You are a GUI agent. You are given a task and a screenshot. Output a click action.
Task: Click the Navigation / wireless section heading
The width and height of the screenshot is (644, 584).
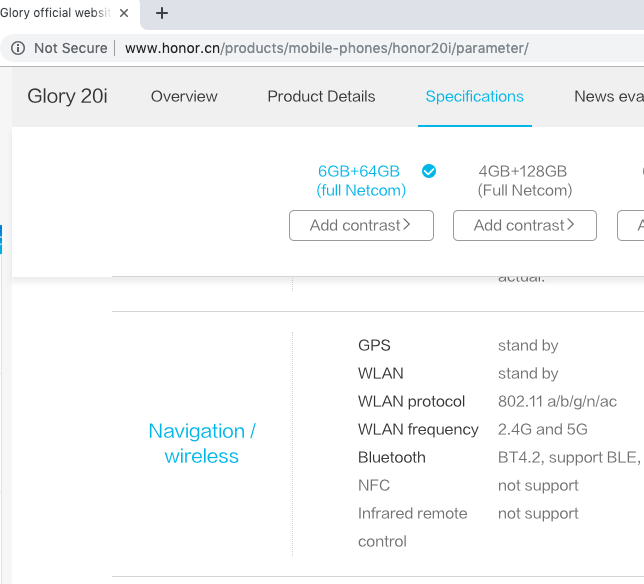coord(202,443)
